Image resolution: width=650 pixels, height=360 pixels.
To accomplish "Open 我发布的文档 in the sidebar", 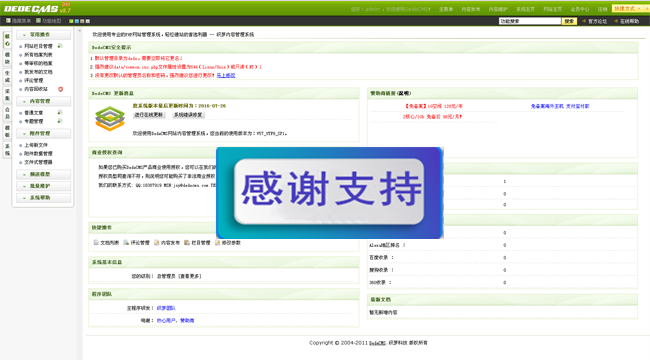I will pos(38,72).
